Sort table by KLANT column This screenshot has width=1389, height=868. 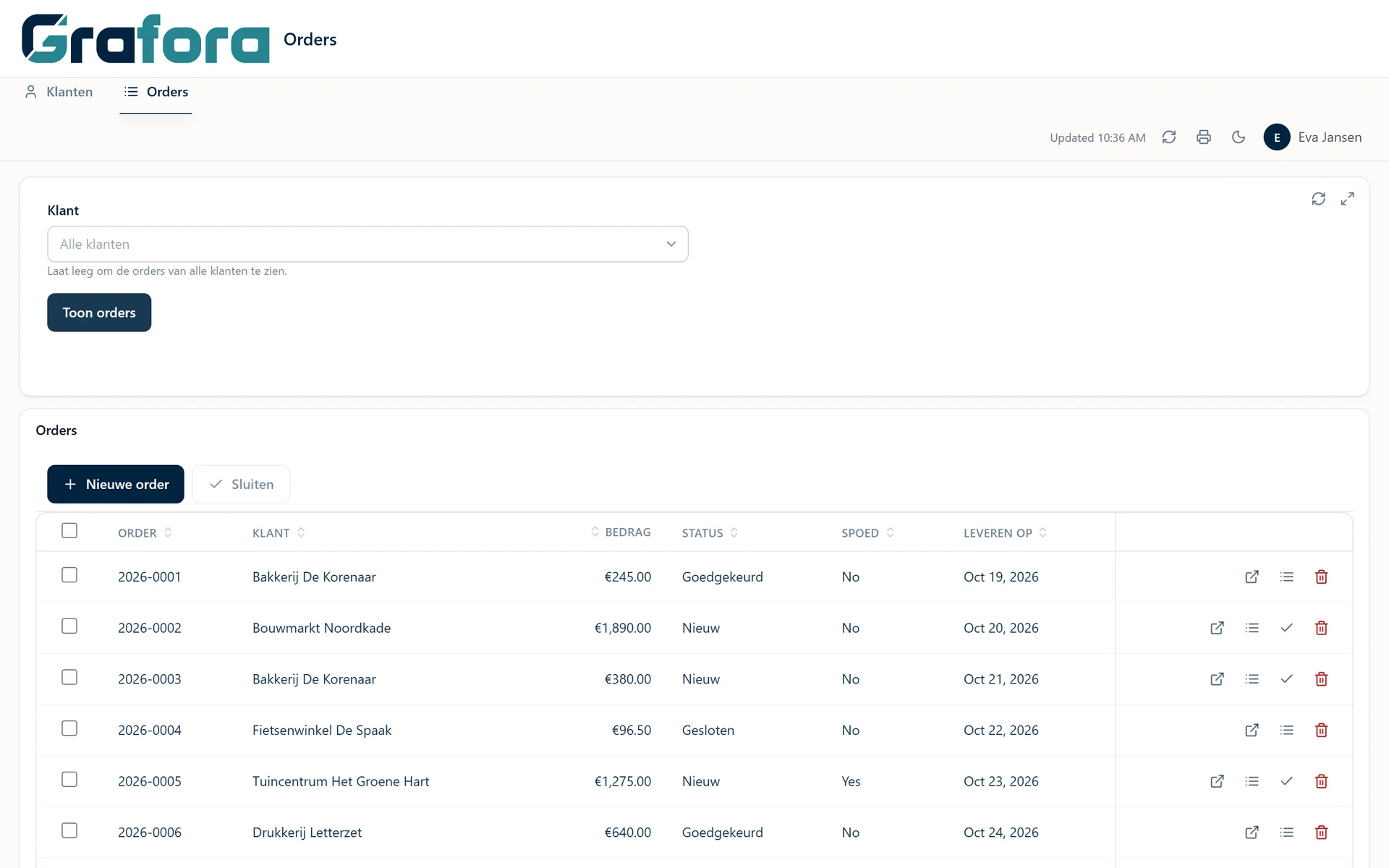pos(279,533)
